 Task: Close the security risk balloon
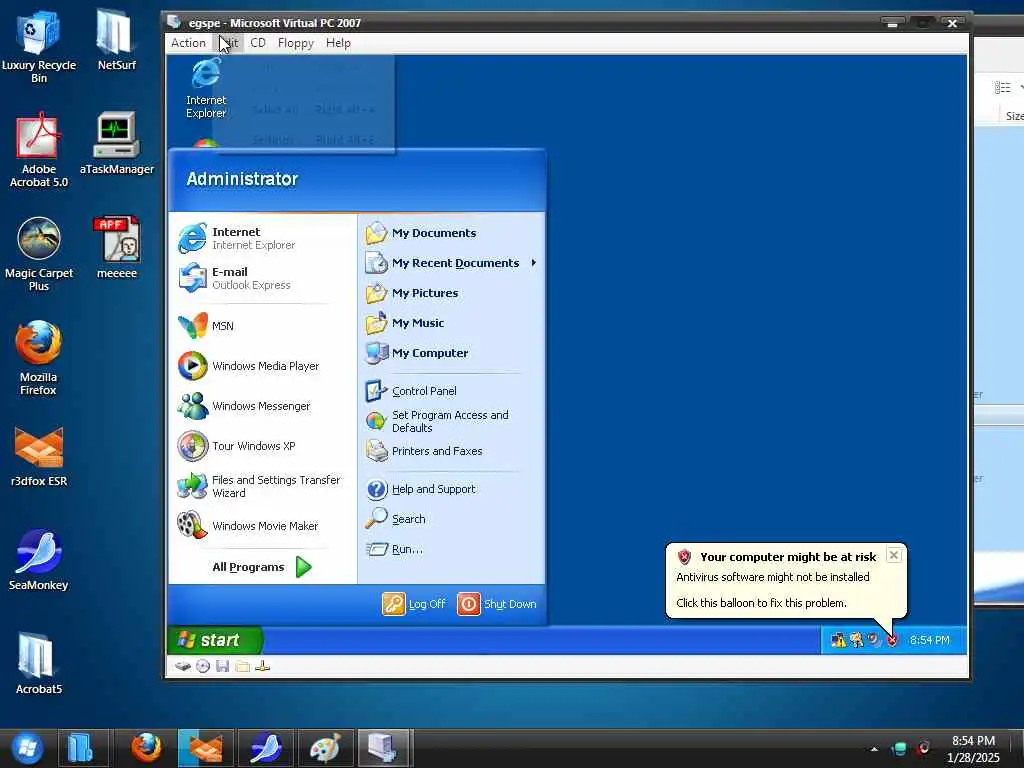pyautogui.click(x=894, y=555)
